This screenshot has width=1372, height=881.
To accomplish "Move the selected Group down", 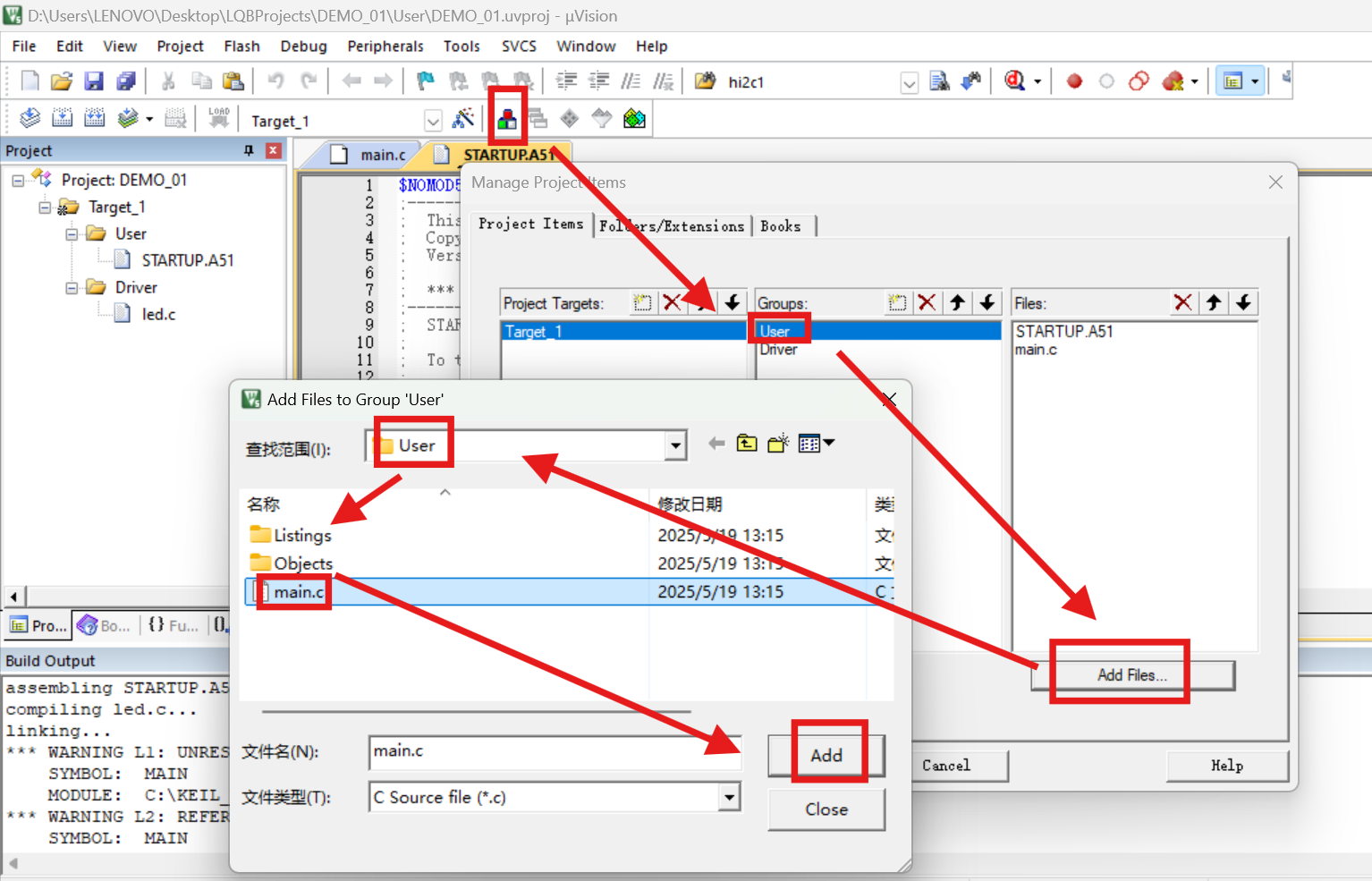I will coord(987,302).
